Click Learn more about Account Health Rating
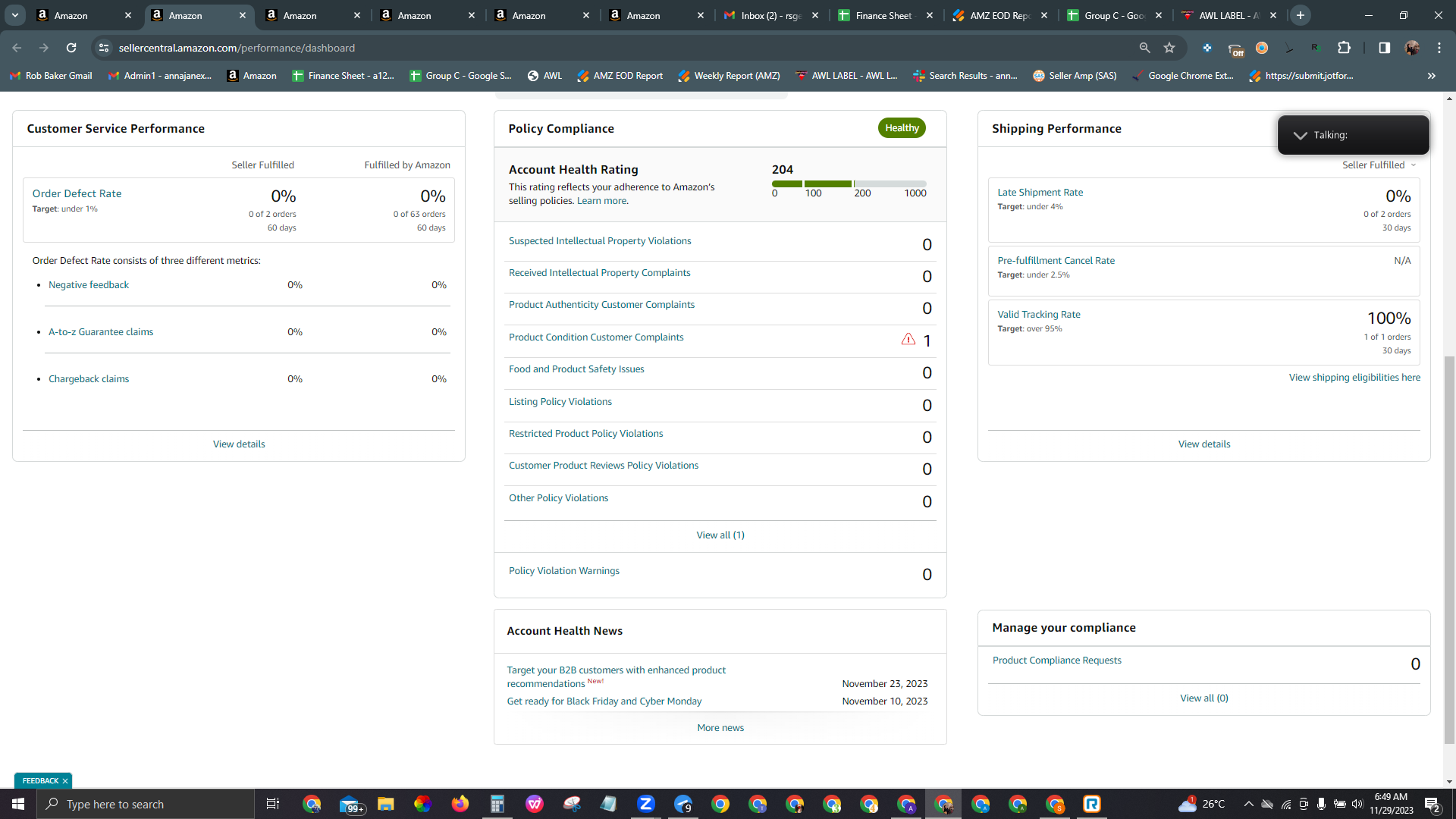This screenshot has width=1456, height=819. [601, 201]
